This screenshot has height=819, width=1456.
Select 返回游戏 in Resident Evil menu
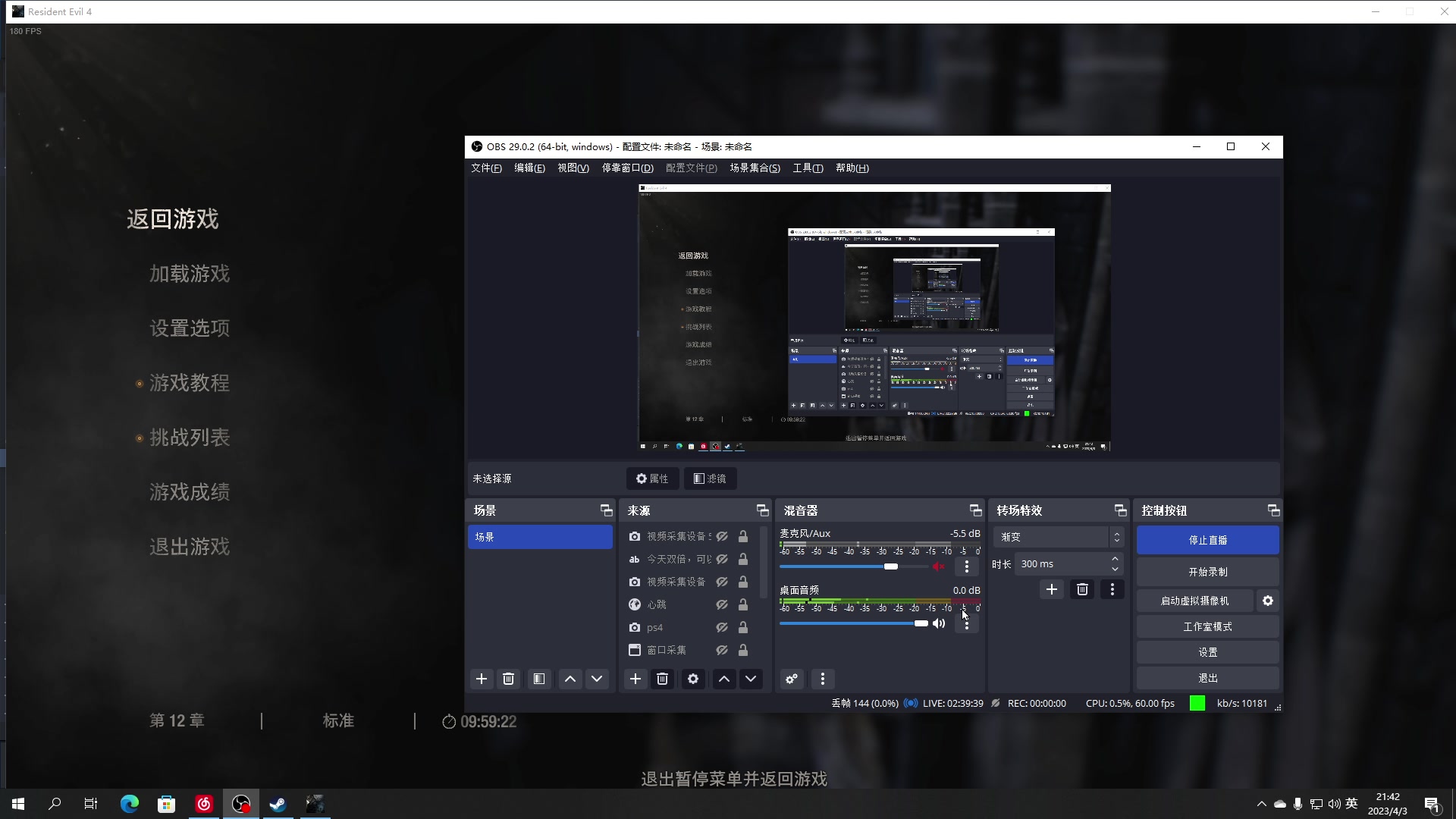pos(173,219)
